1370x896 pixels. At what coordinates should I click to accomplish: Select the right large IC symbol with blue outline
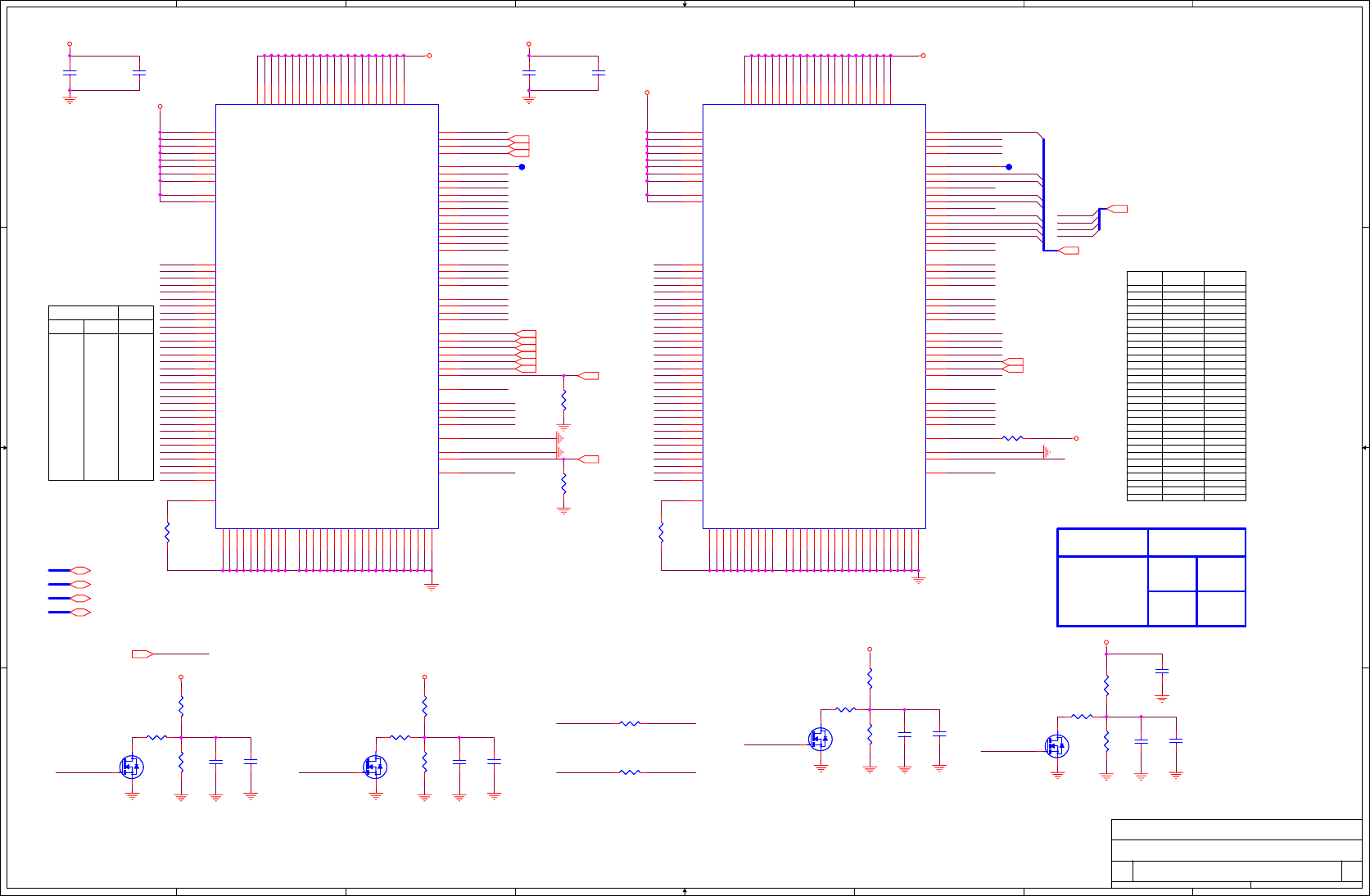click(x=814, y=316)
